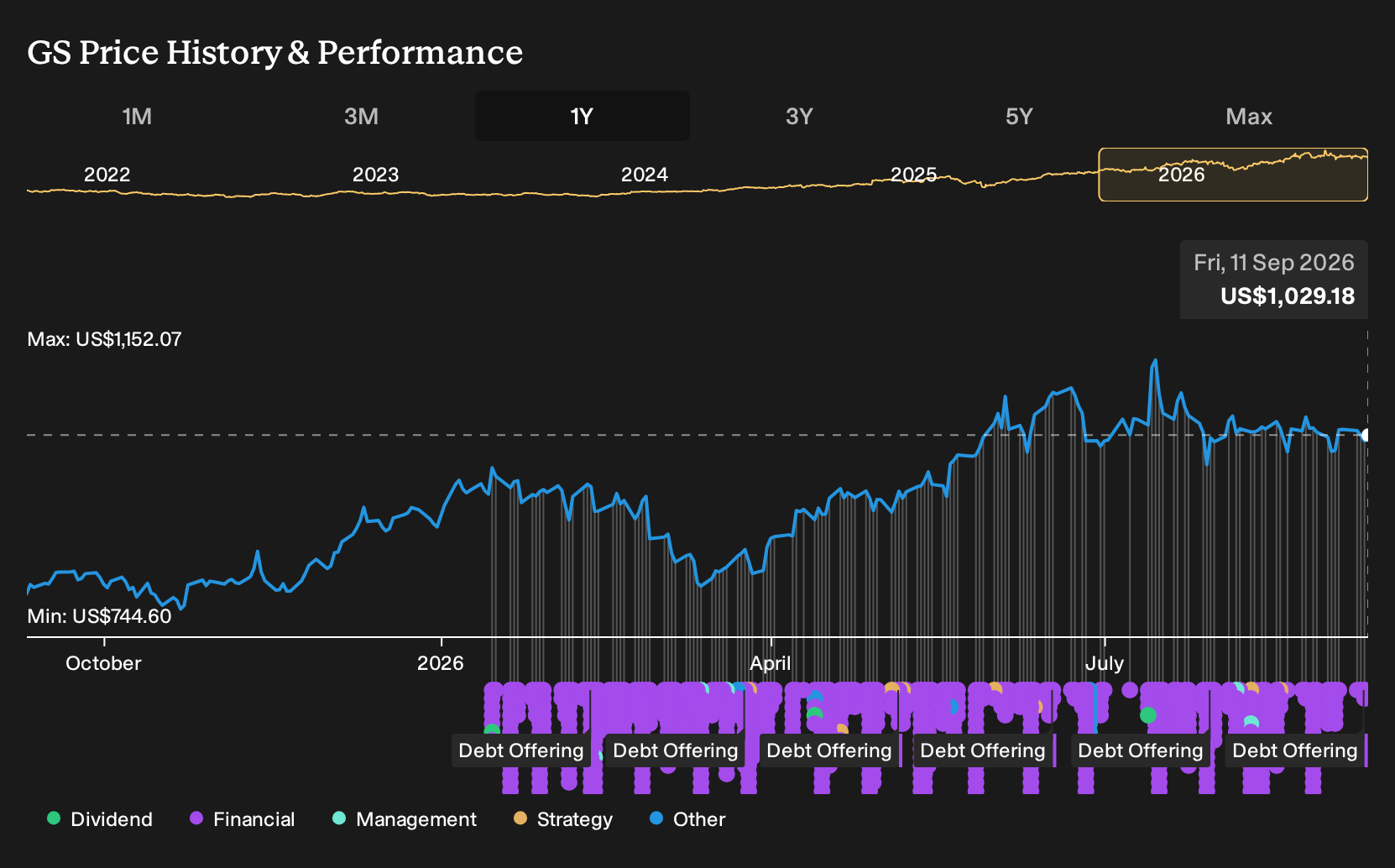Switch to the 3Y time range
Screen dimensions: 1395x868
coord(799,116)
